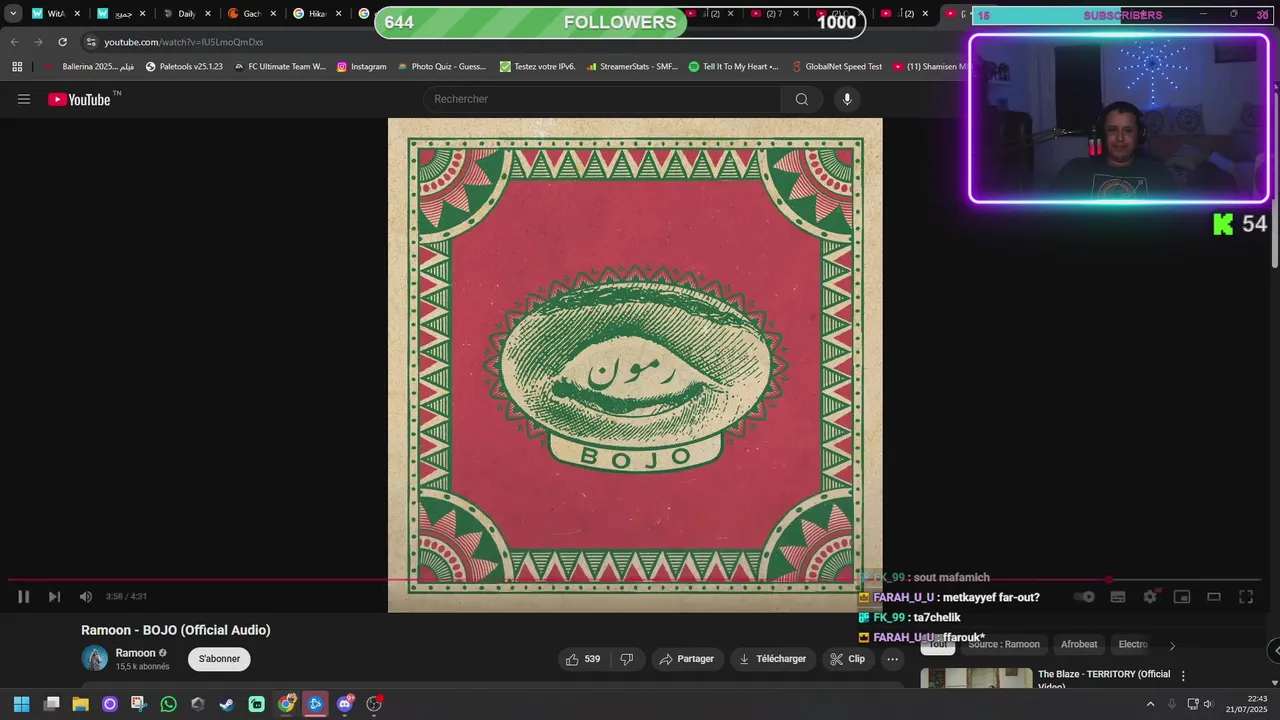Open Steam from the taskbar

point(227,704)
